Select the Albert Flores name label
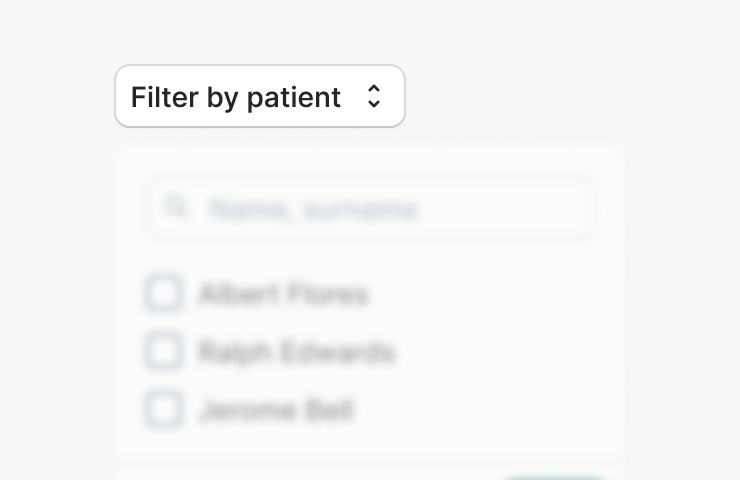740x480 pixels. 283,294
